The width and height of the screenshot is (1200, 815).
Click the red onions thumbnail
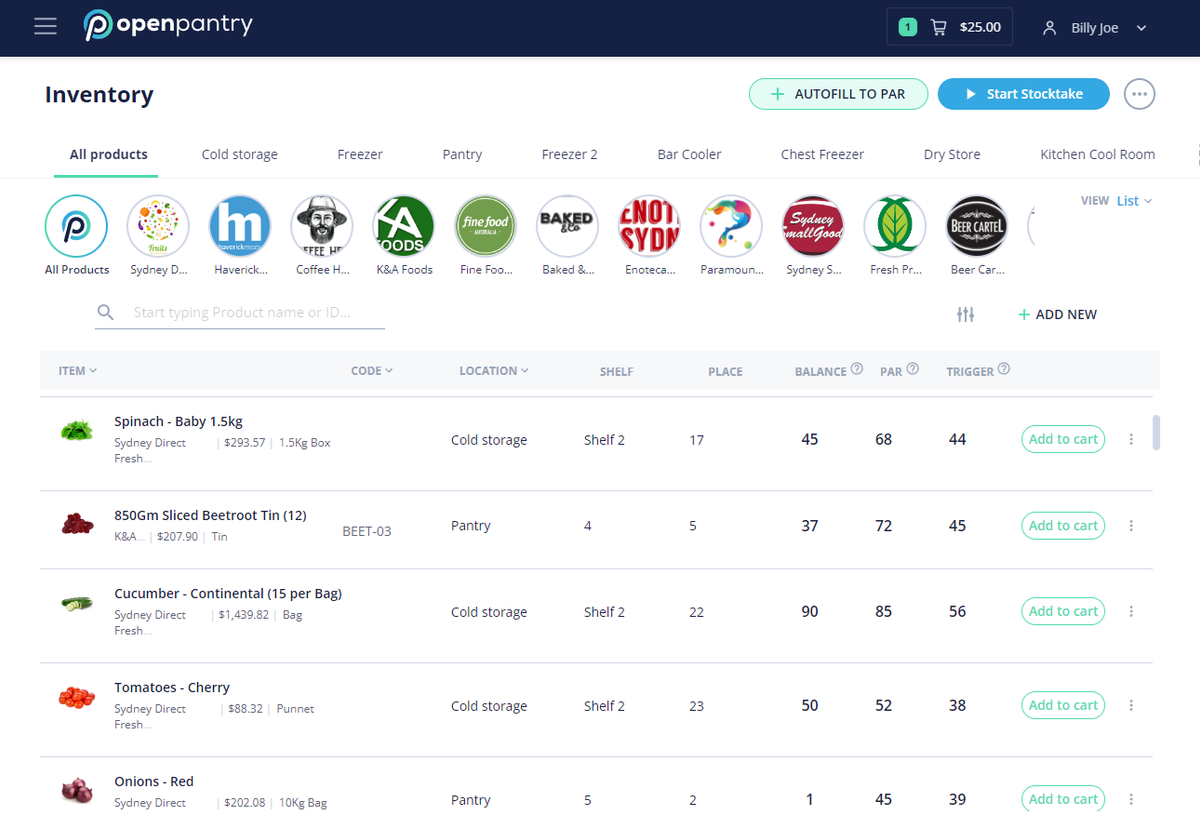click(76, 790)
